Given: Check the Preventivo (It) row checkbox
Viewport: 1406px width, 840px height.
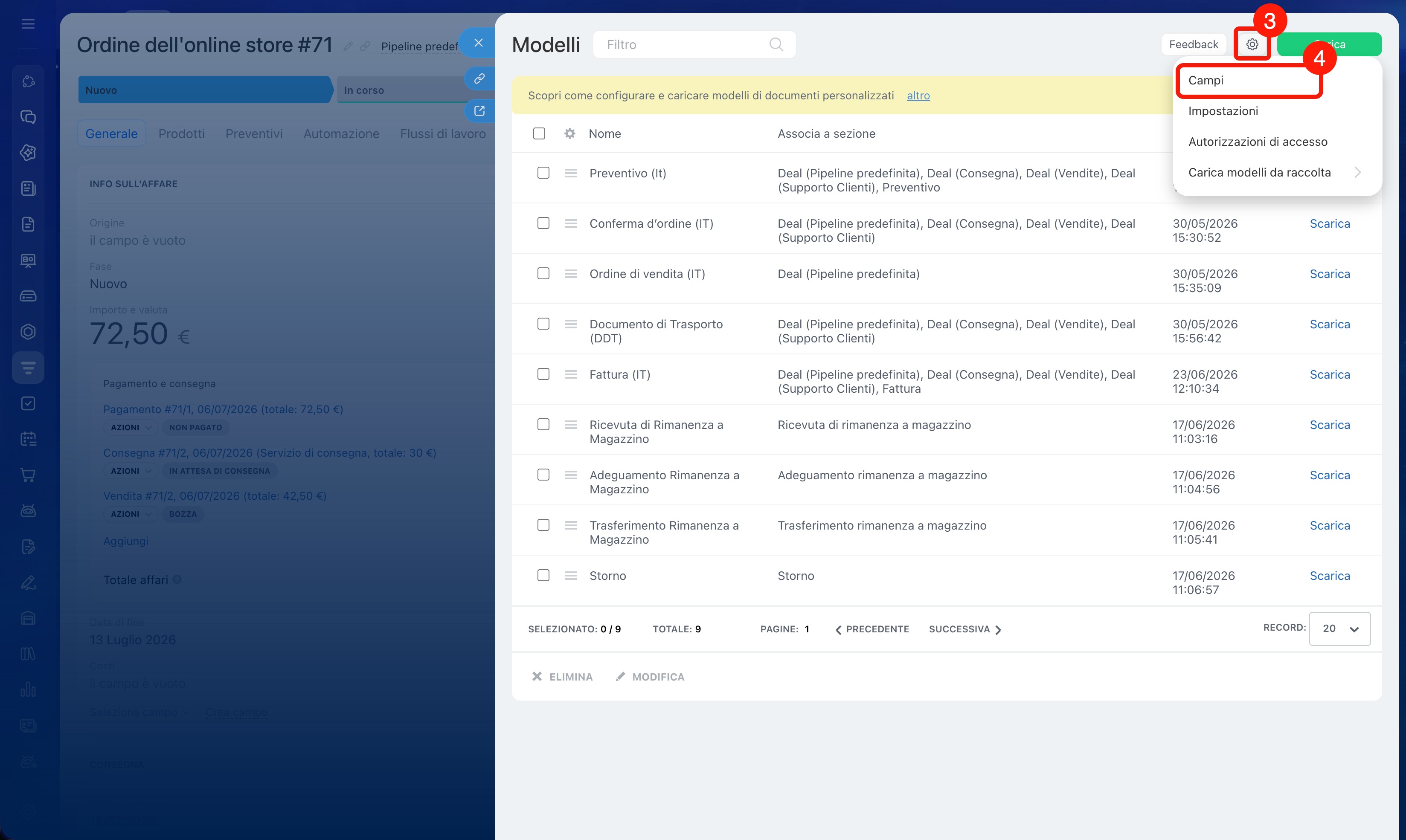Looking at the screenshot, I should click(543, 173).
